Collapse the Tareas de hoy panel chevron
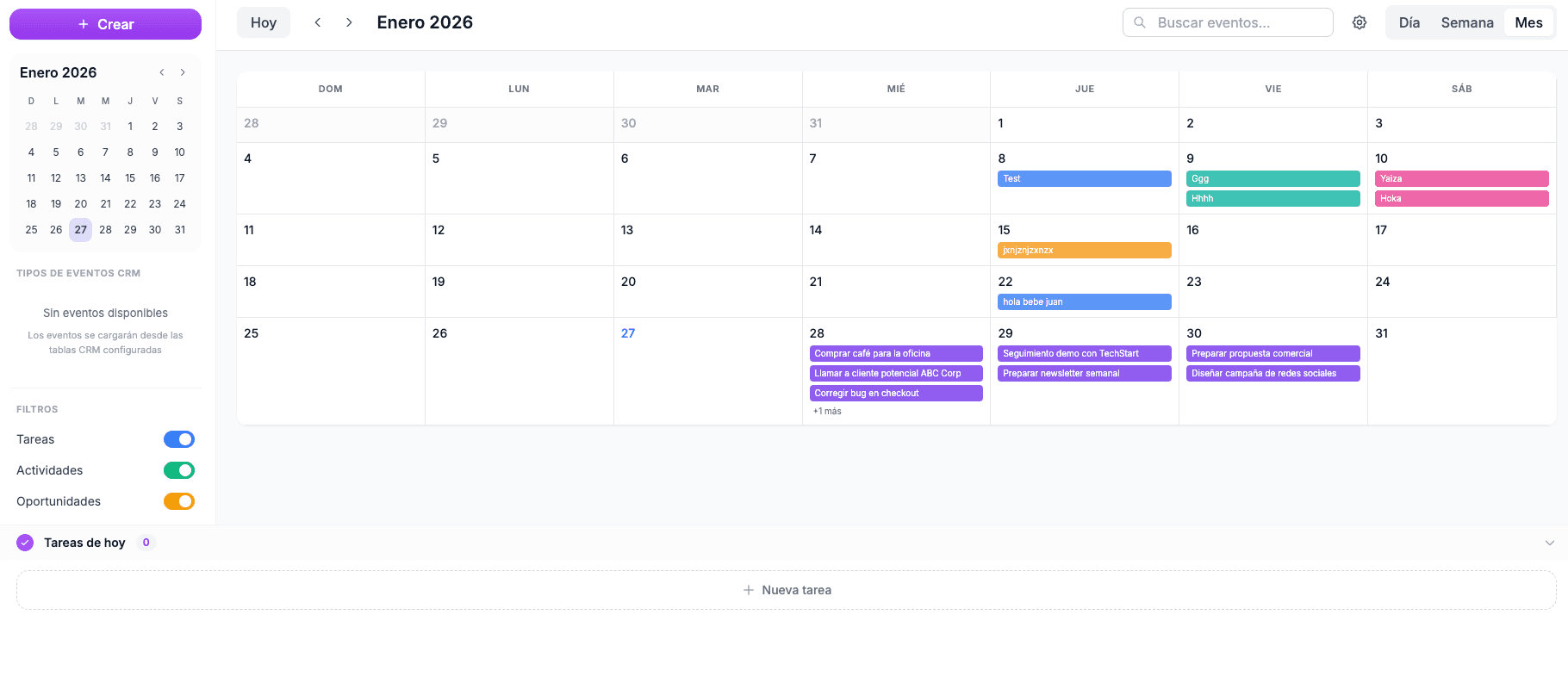Image resolution: width=1568 pixels, height=677 pixels. [x=1550, y=543]
